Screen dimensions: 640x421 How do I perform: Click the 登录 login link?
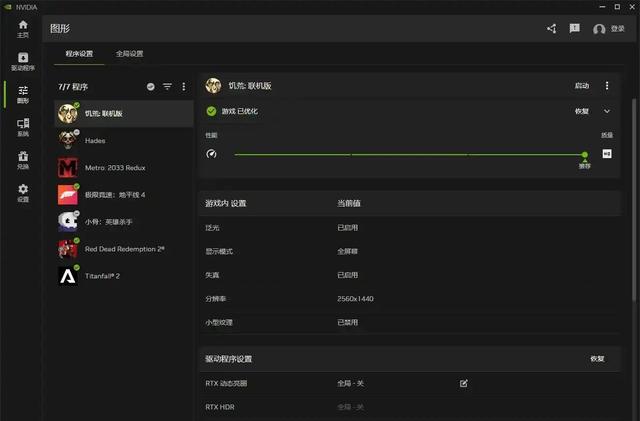coord(618,29)
